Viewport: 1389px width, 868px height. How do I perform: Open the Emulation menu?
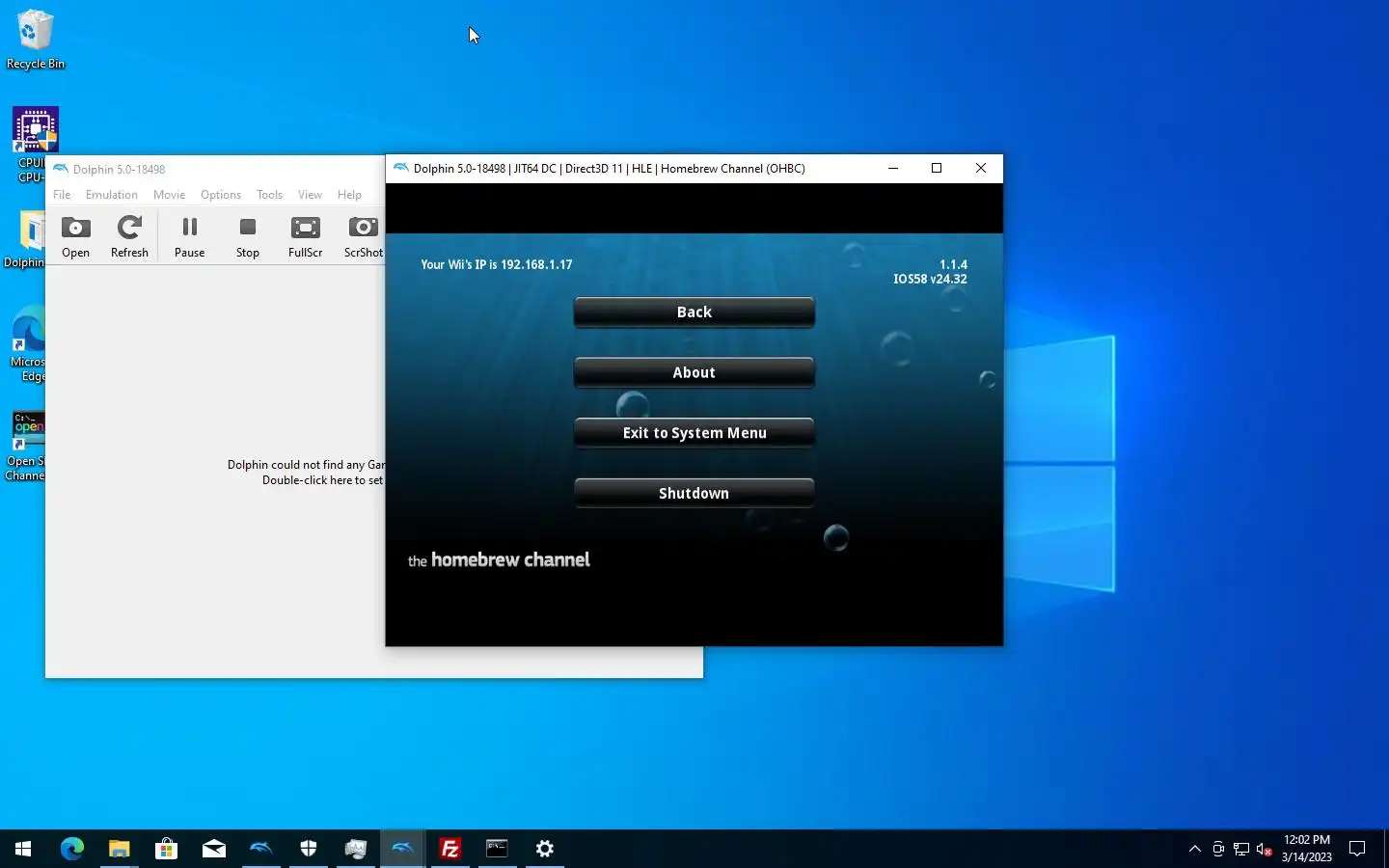tap(112, 195)
